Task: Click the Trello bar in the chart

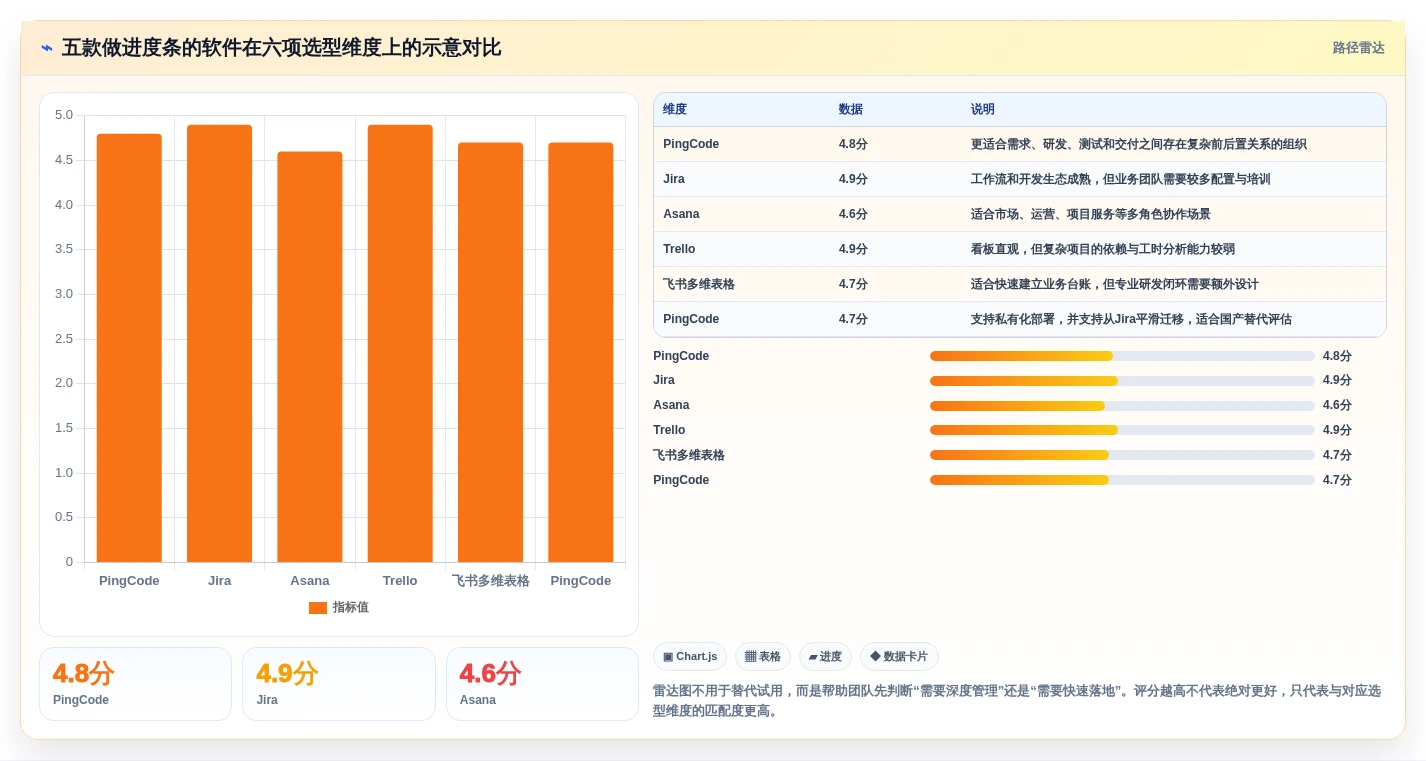Action: [x=400, y=343]
